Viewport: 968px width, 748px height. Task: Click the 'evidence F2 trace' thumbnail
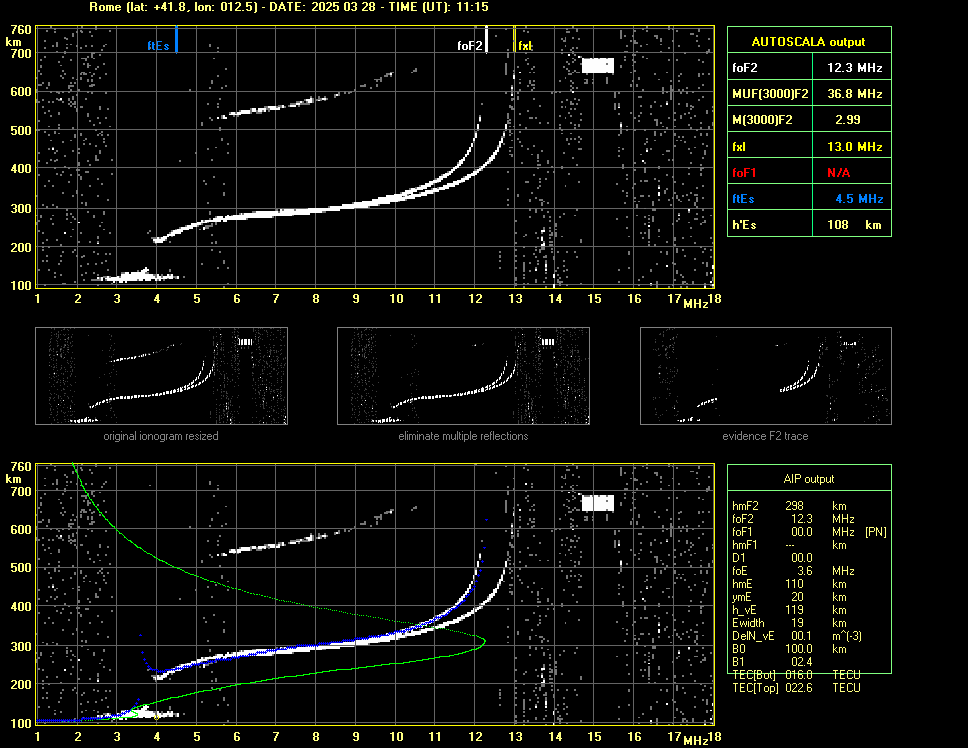(x=766, y=376)
